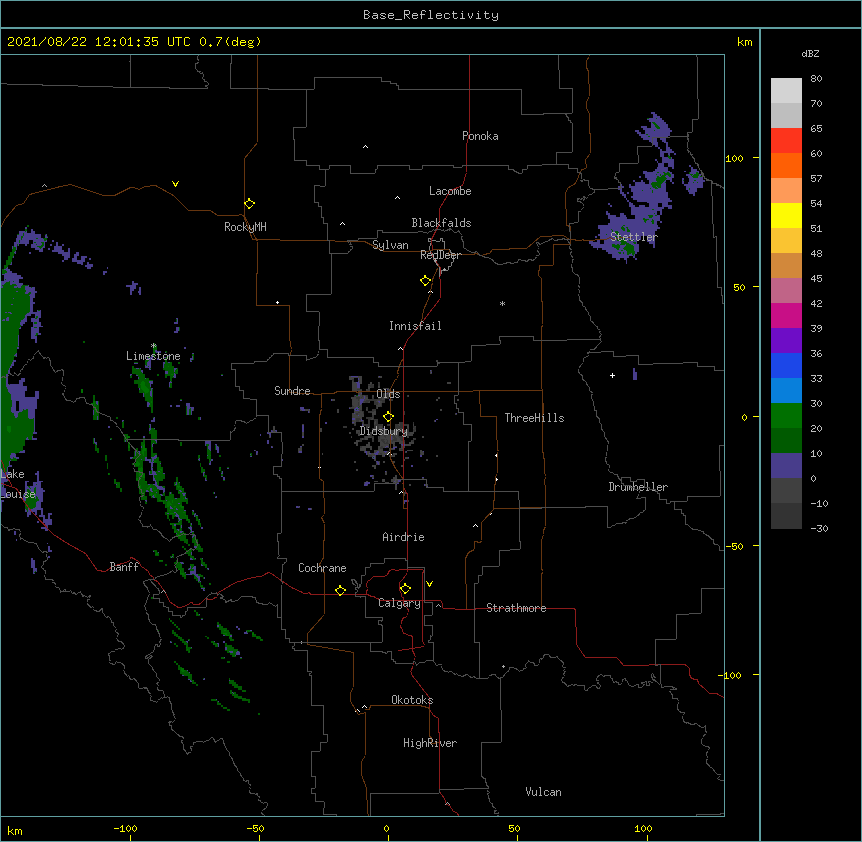This screenshot has height=842, width=862.
Task: Click the Sundre city label
Action: [x=292, y=391]
